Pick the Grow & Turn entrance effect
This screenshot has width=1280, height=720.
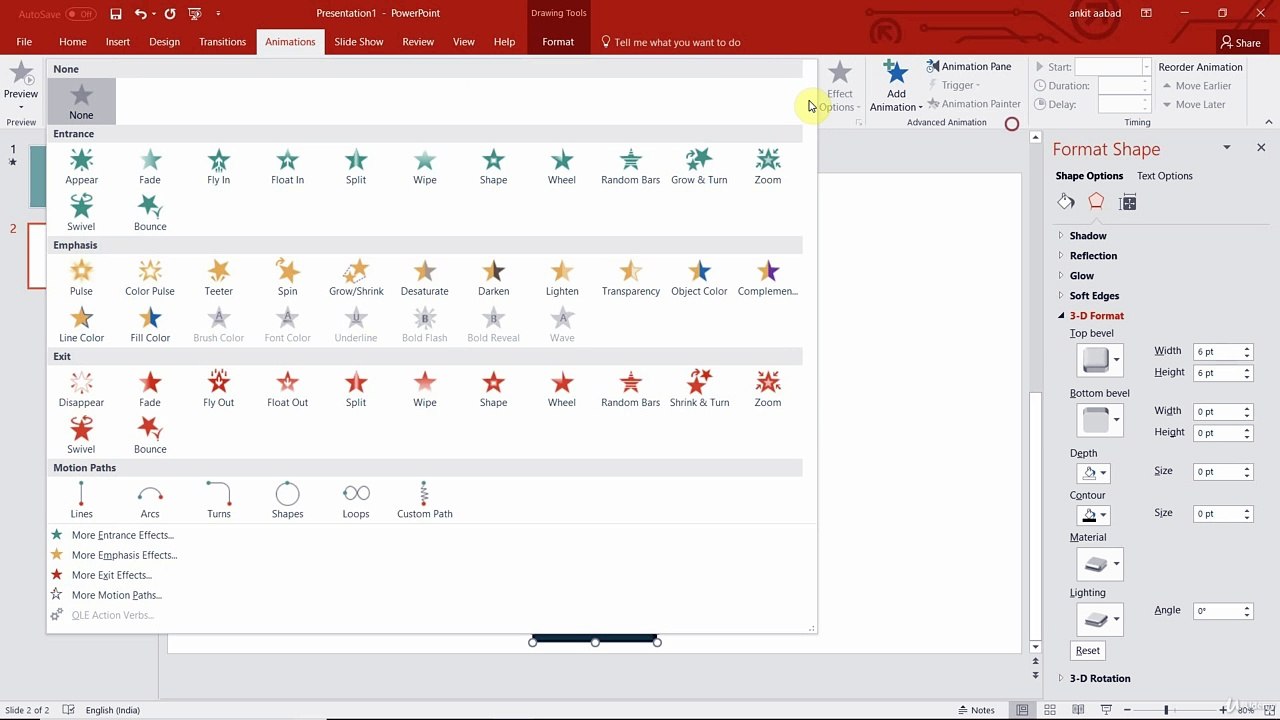click(x=699, y=166)
